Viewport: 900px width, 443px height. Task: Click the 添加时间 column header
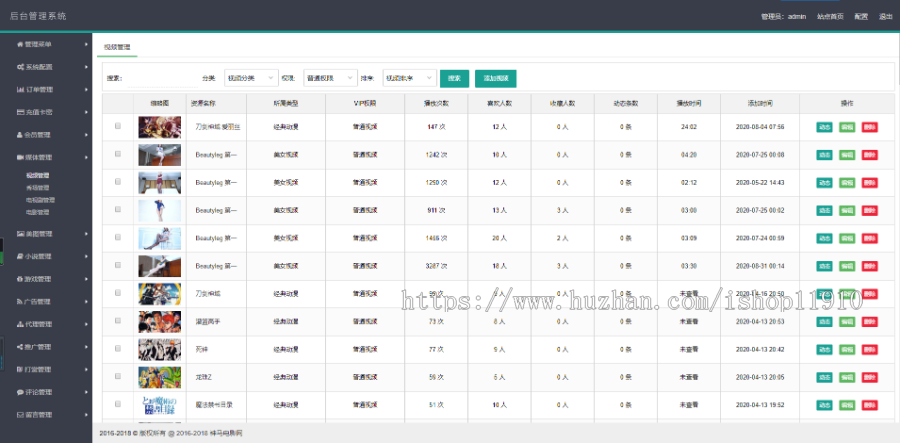pyautogui.click(x=760, y=104)
